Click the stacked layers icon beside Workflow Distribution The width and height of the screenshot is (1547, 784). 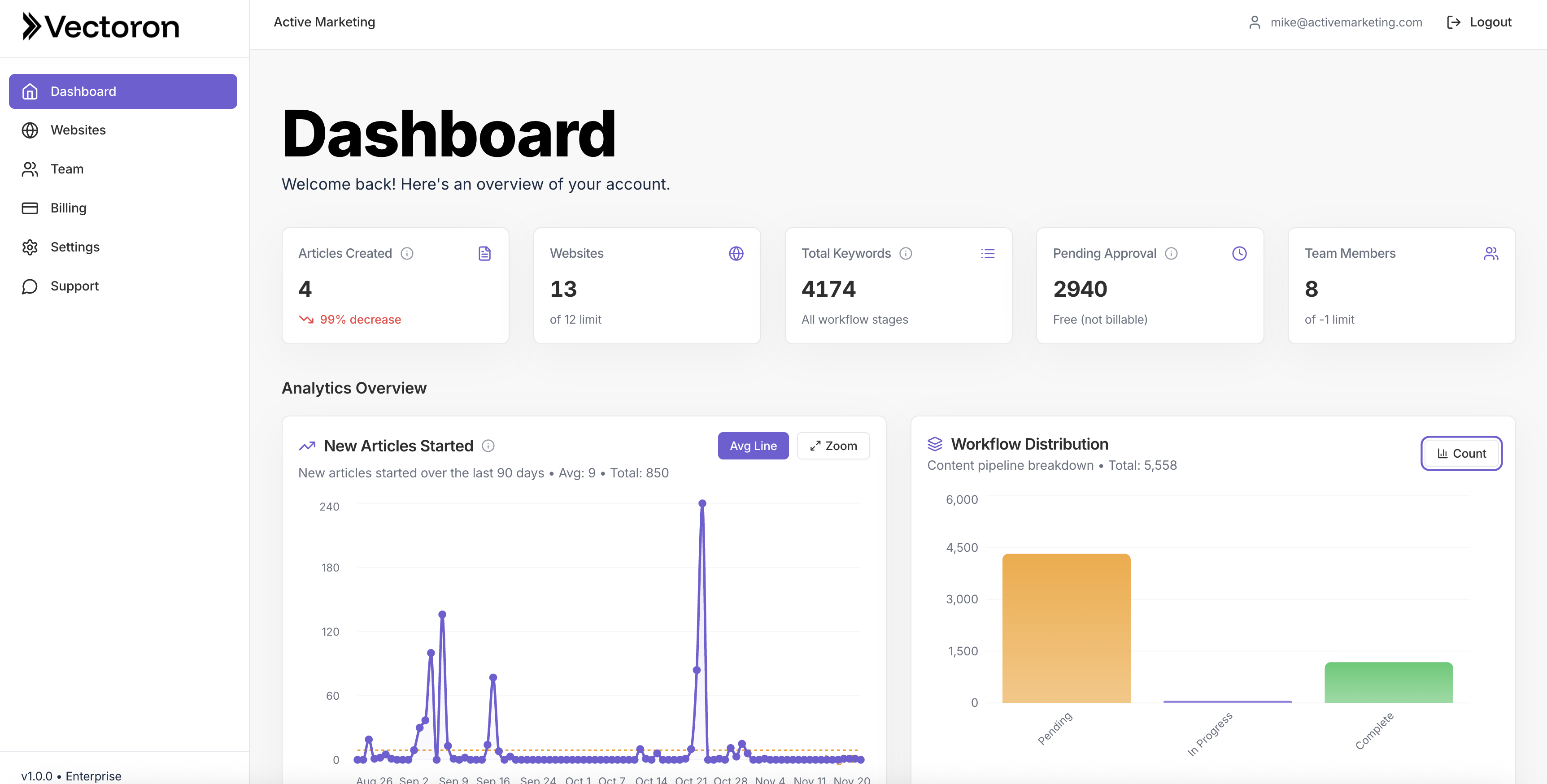pyautogui.click(x=935, y=444)
